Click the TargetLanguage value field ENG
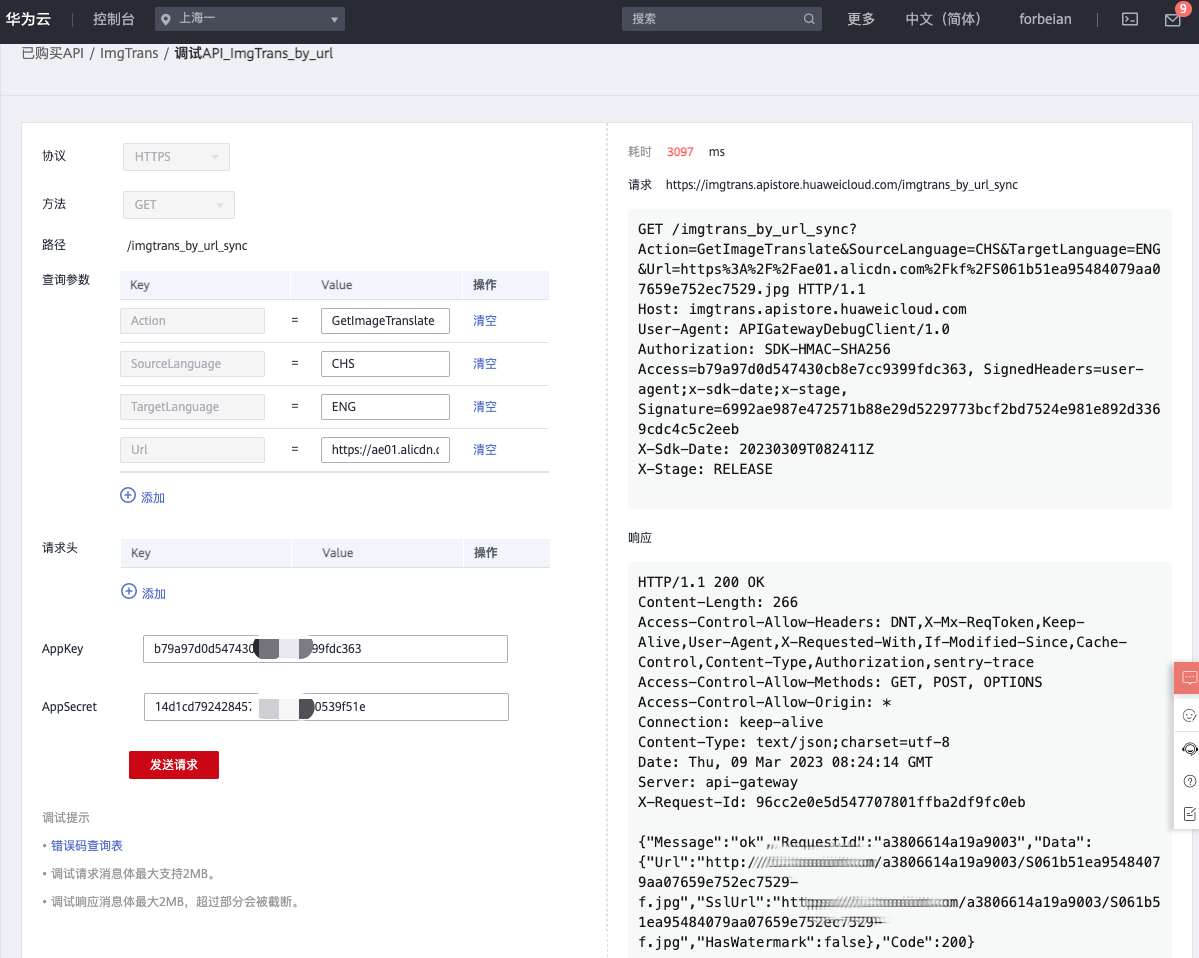The height and width of the screenshot is (958, 1199). tap(385, 407)
